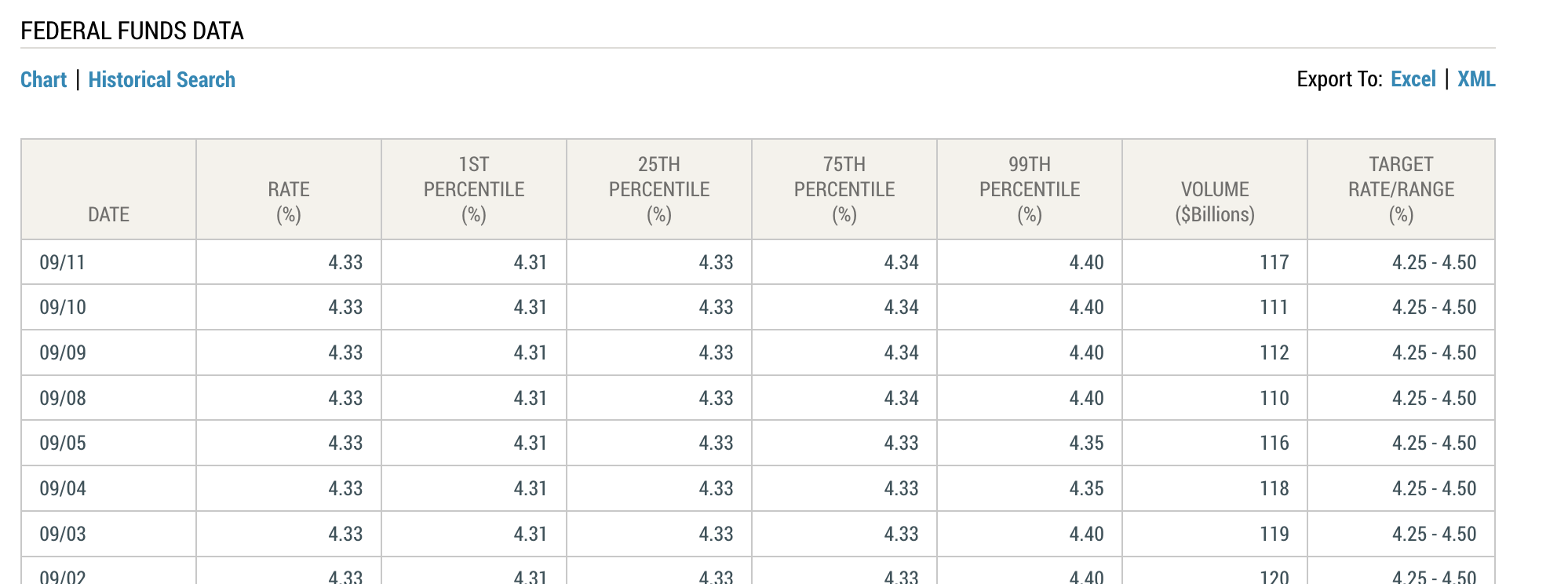Screen dimensions: 1568x584
Task: Export federal funds data to Excel
Action: 1413,79
